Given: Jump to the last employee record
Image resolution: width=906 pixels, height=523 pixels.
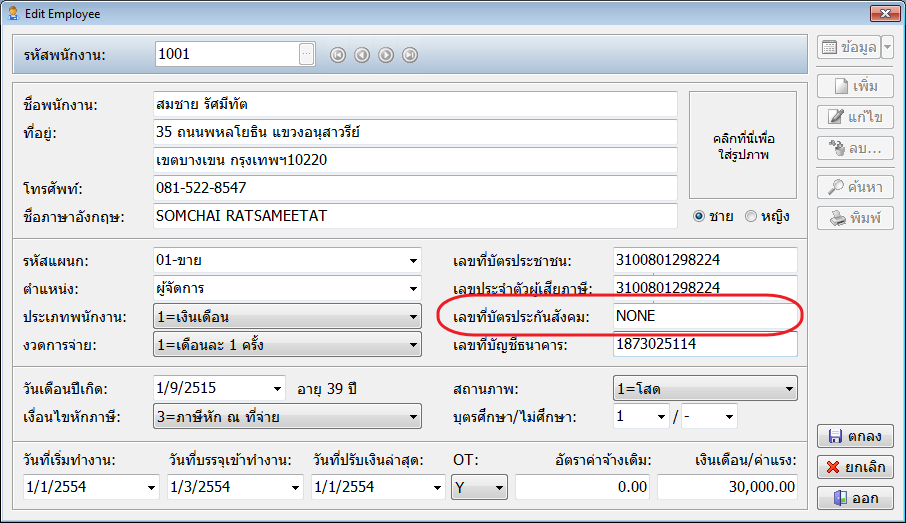Looking at the screenshot, I should tap(410, 55).
